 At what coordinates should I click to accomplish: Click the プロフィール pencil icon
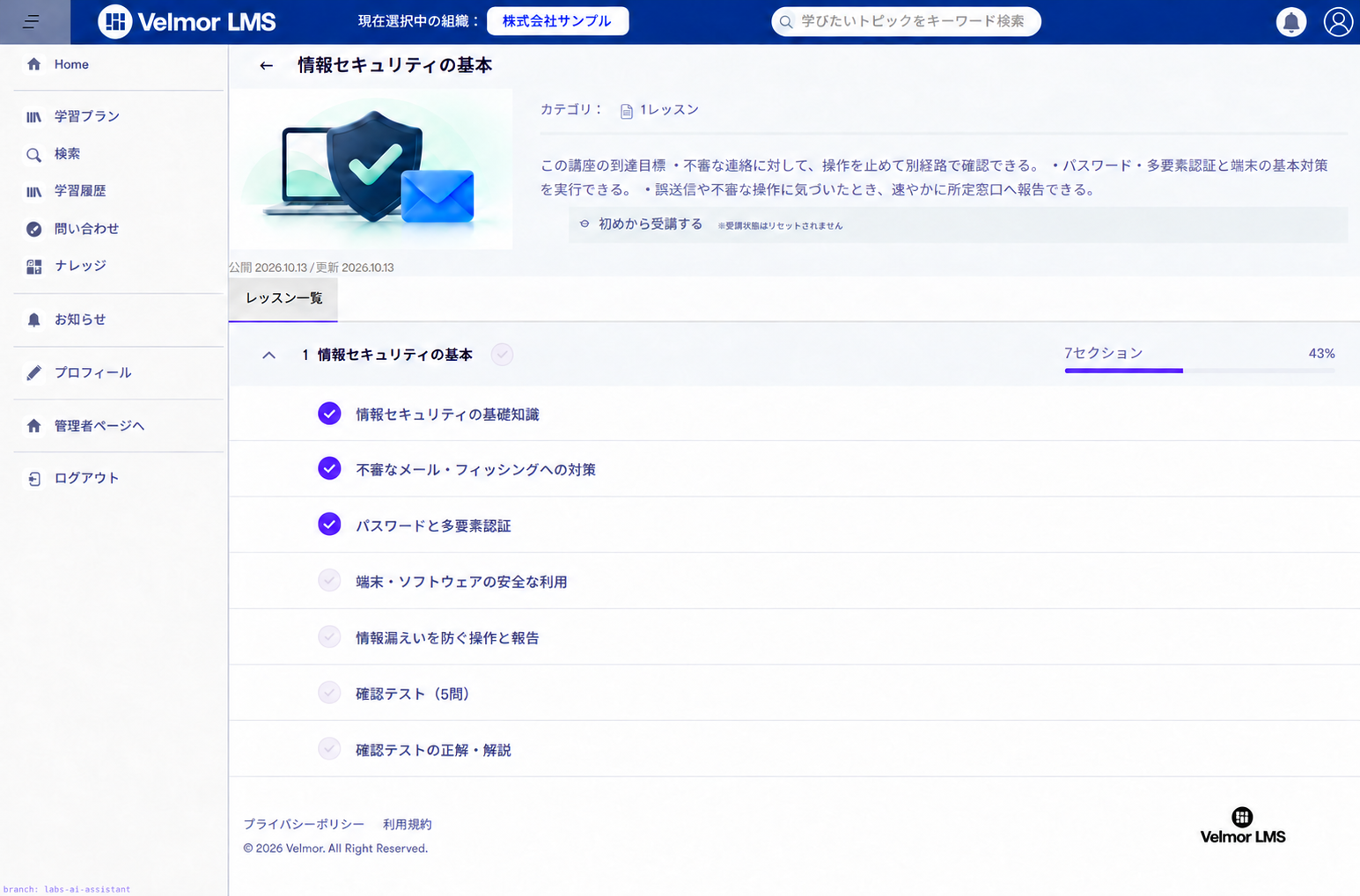pos(33,373)
